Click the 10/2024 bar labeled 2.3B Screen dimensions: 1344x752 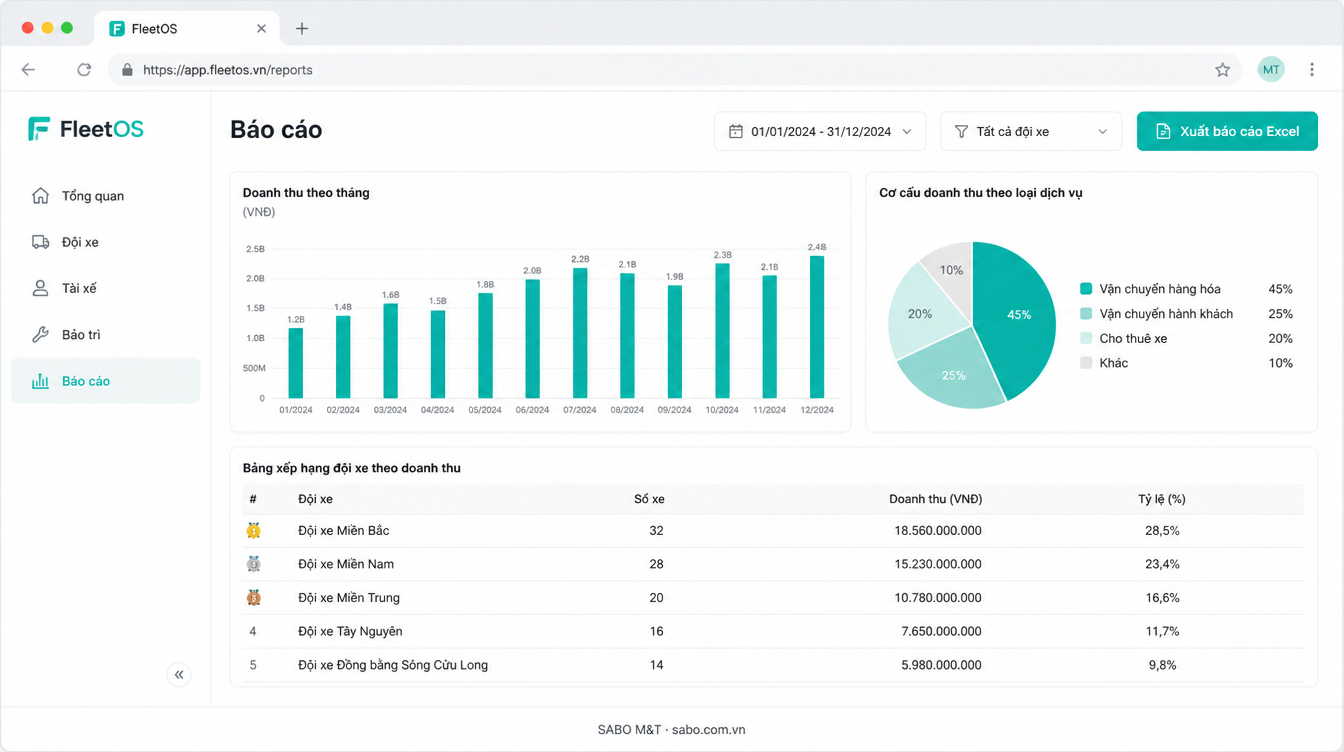point(722,331)
